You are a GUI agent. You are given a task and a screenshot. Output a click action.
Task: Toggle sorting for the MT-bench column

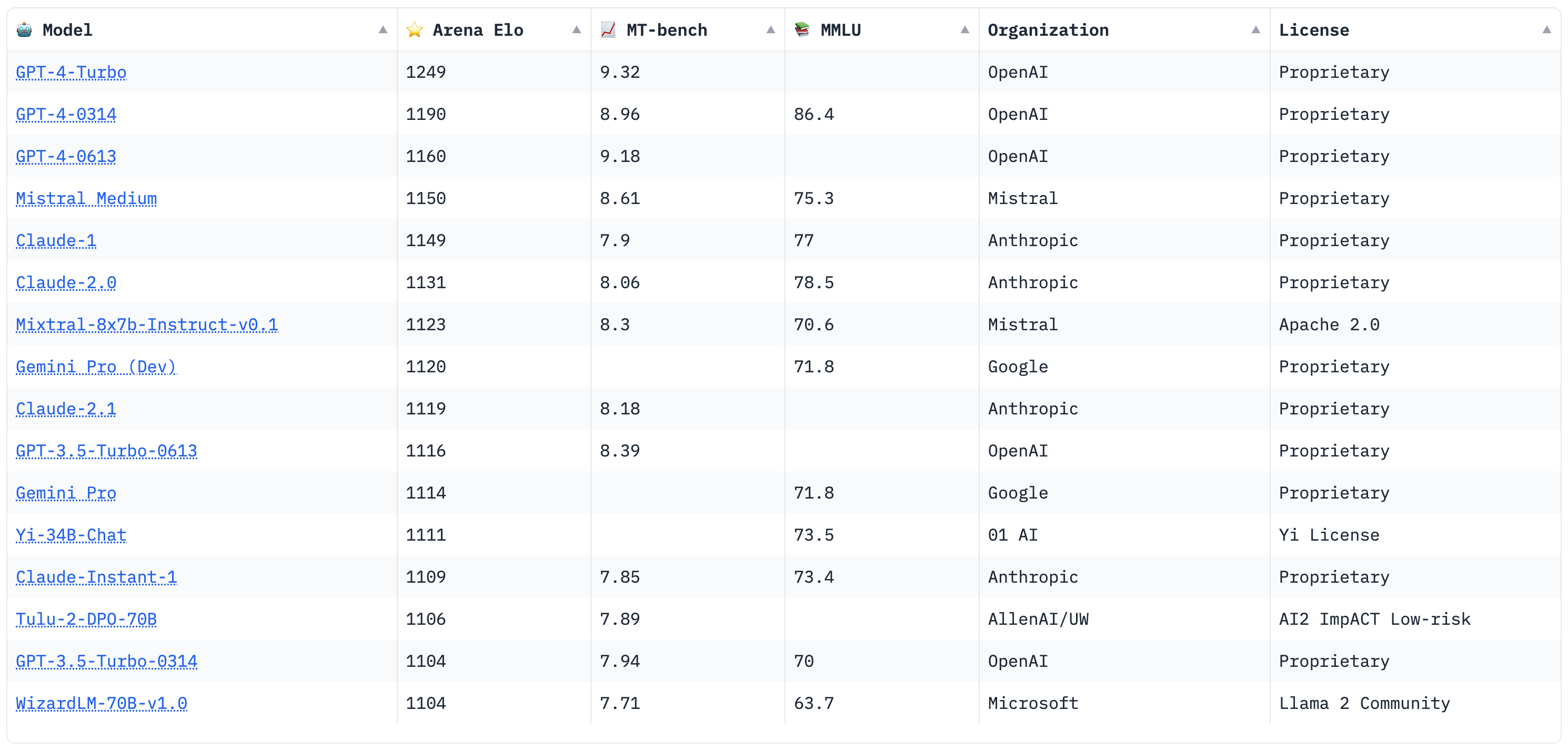coord(770,29)
